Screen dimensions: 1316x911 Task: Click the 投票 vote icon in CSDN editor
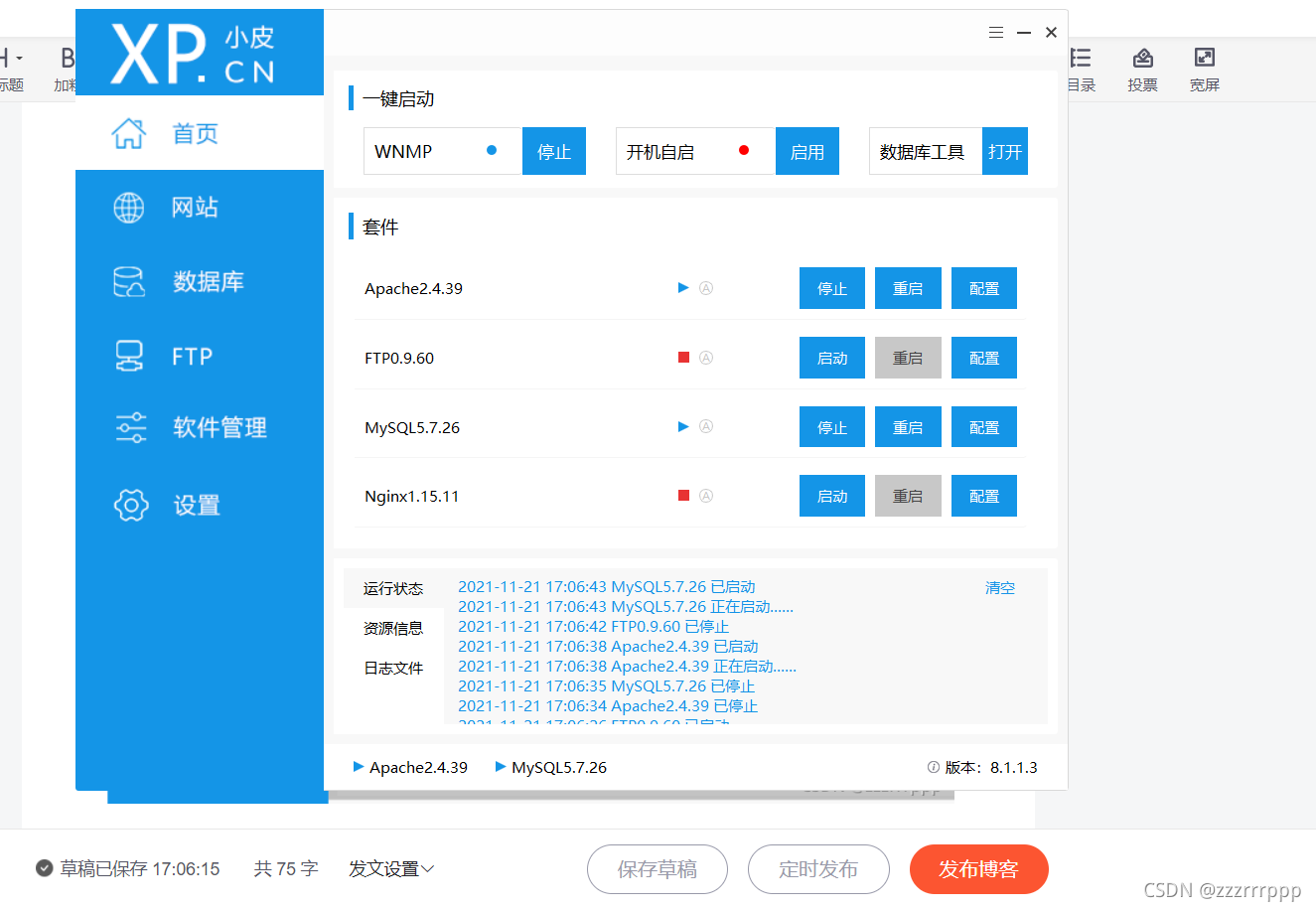(x=1142, y=58)
